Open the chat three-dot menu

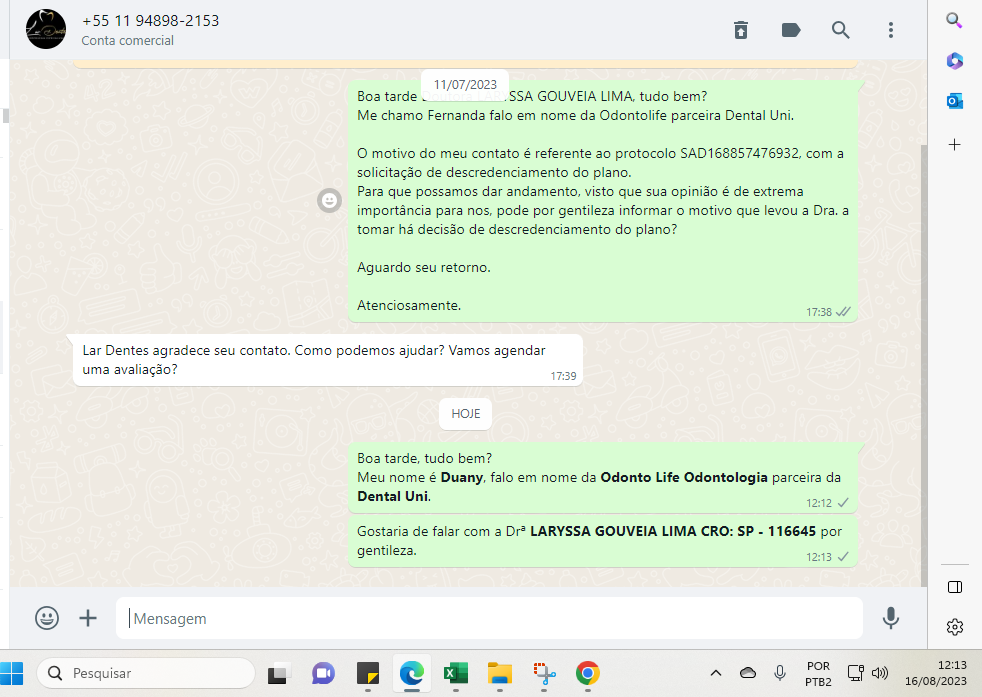(891, 29)
